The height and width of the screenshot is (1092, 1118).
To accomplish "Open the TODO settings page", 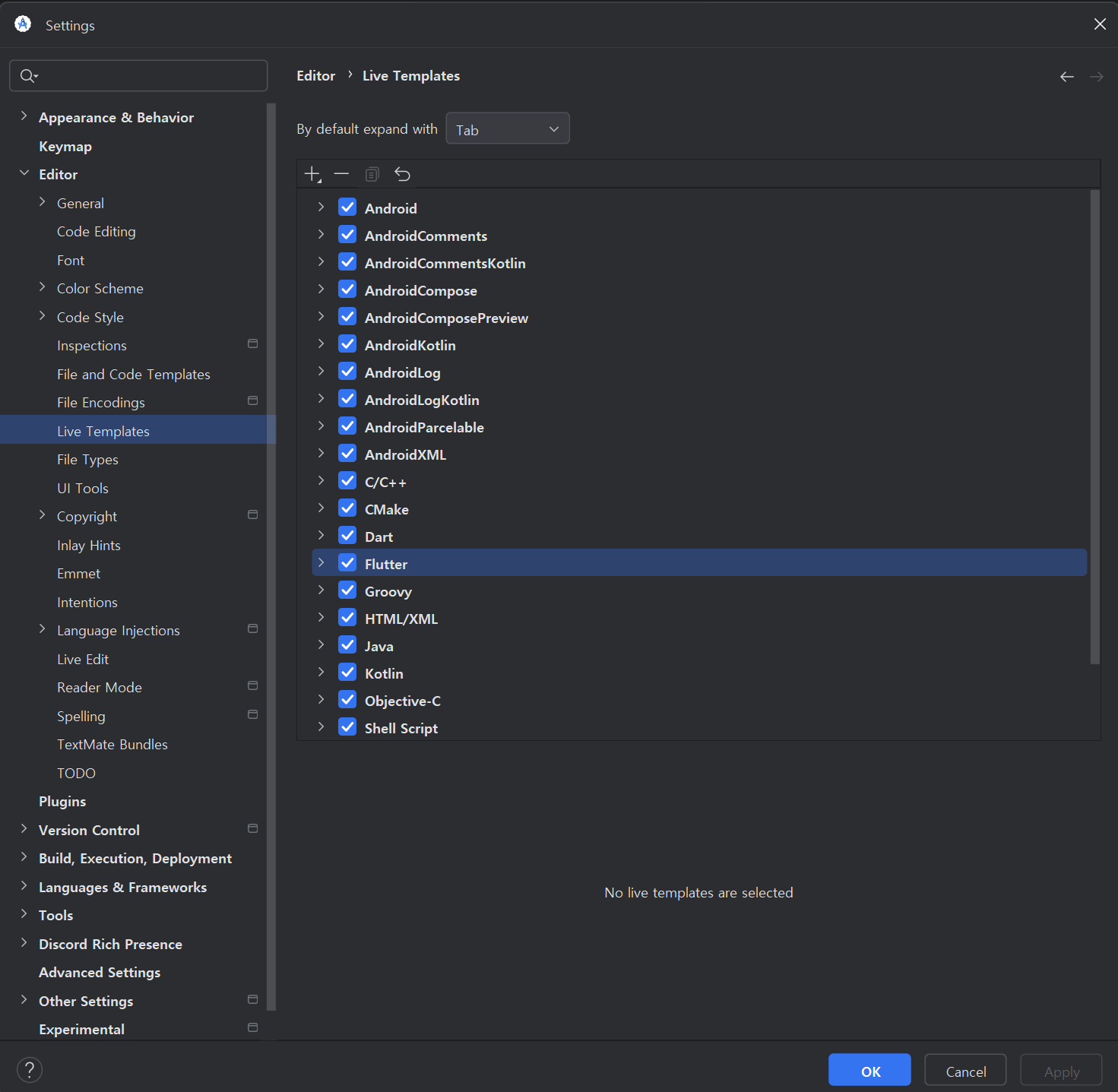I will (x=76, y=774).
